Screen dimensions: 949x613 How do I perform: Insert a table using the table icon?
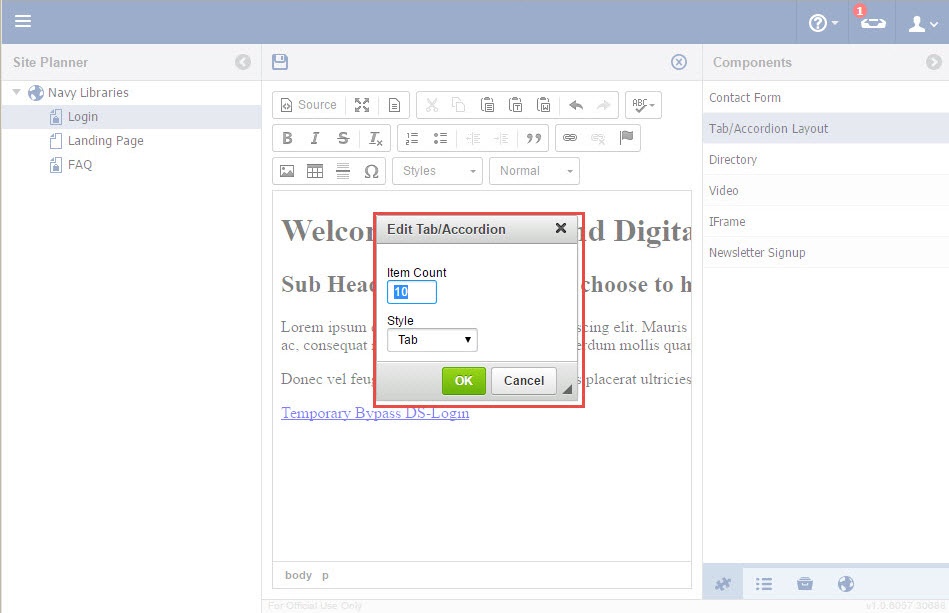click(315, 171)
